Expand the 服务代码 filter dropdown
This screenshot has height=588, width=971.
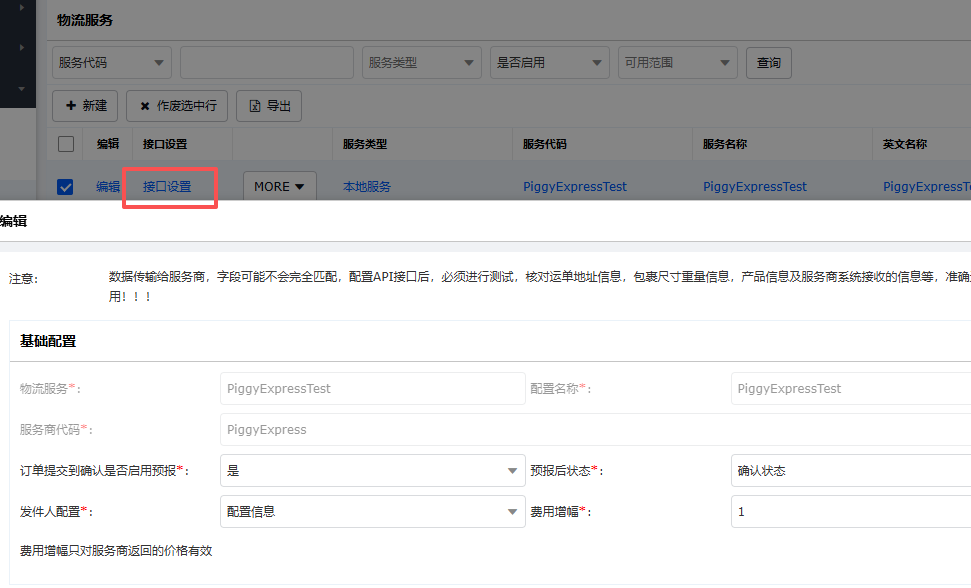(111, 62)
